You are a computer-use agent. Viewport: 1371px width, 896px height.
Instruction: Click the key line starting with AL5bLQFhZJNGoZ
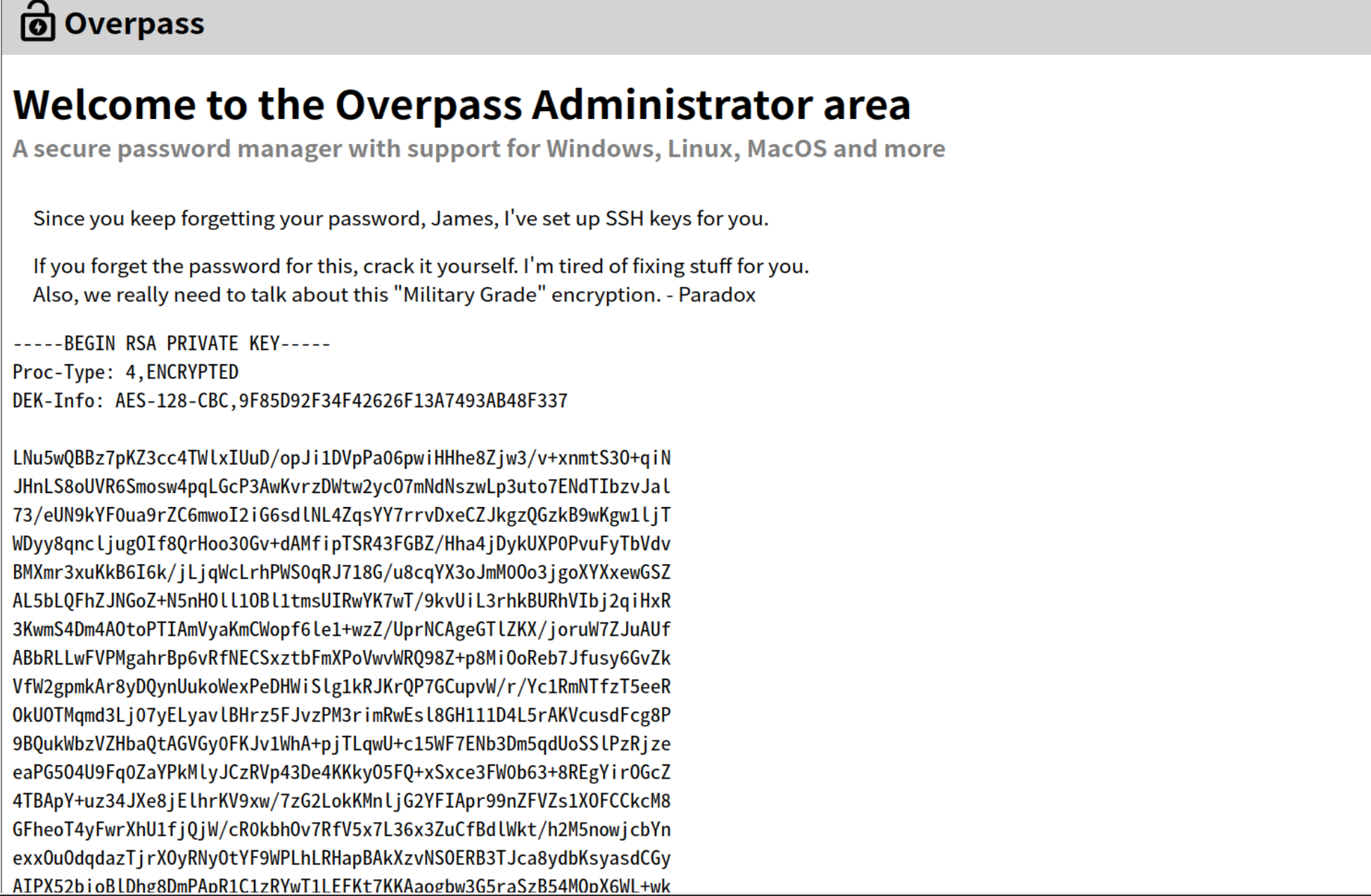point(341,601)
